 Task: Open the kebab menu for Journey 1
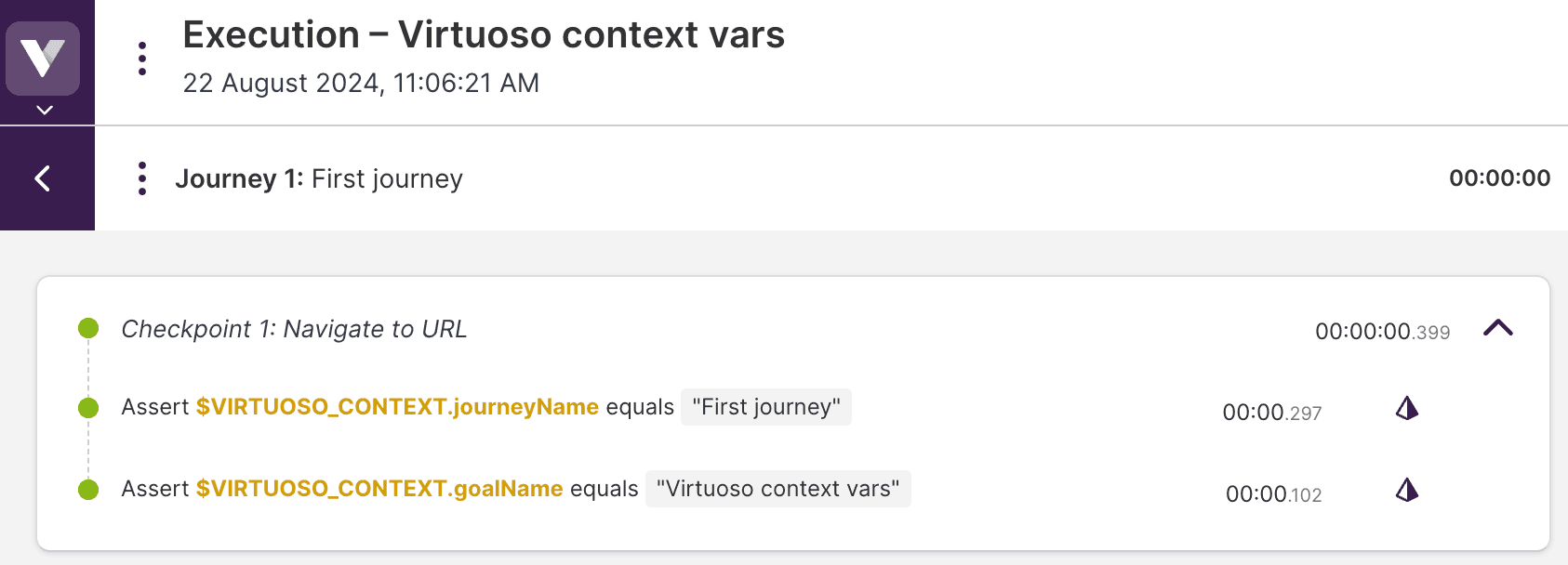pyautogui.click(x=141, y=177)
